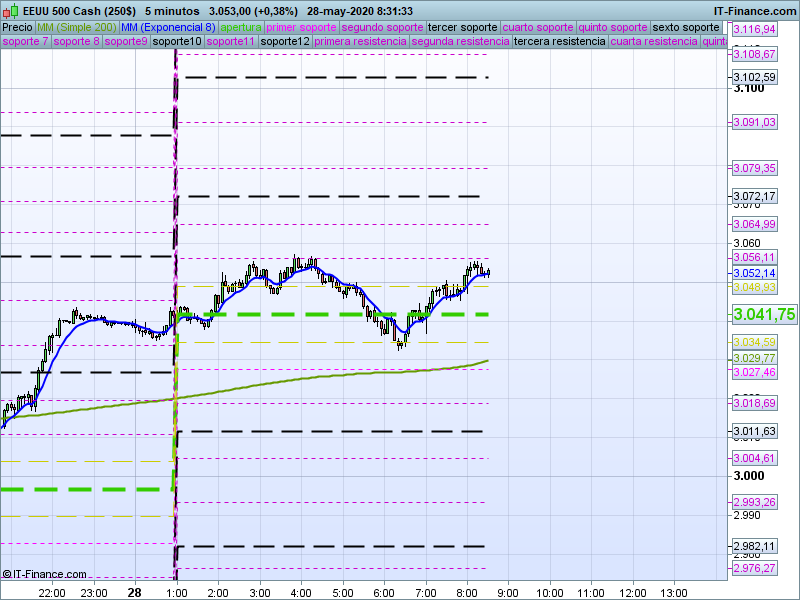The image size is (800, 600).
Task: Select the Precio legend label
Action: [x=17, y=27]
